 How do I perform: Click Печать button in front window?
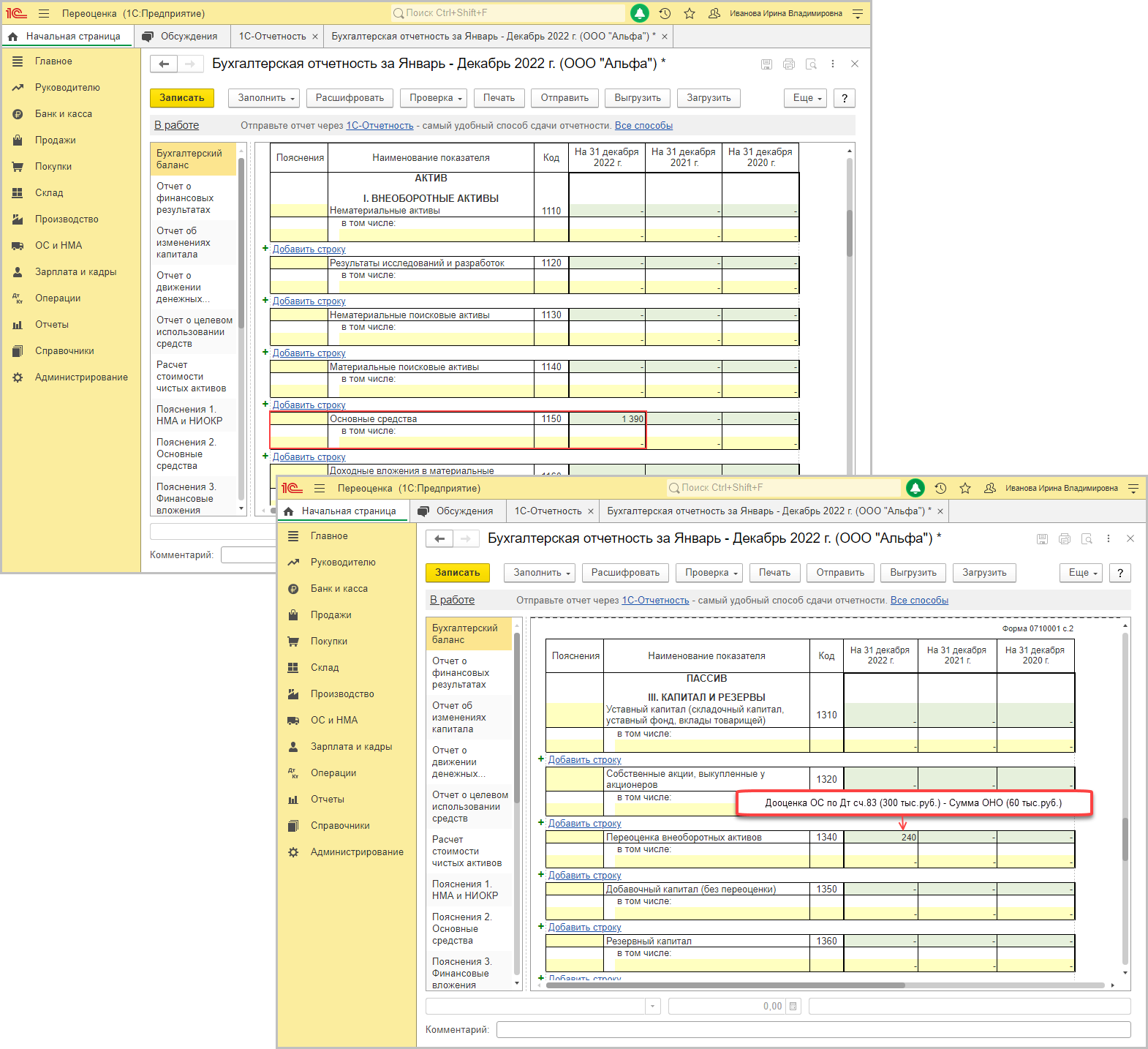pyautogui.click(x=774, y=573)
